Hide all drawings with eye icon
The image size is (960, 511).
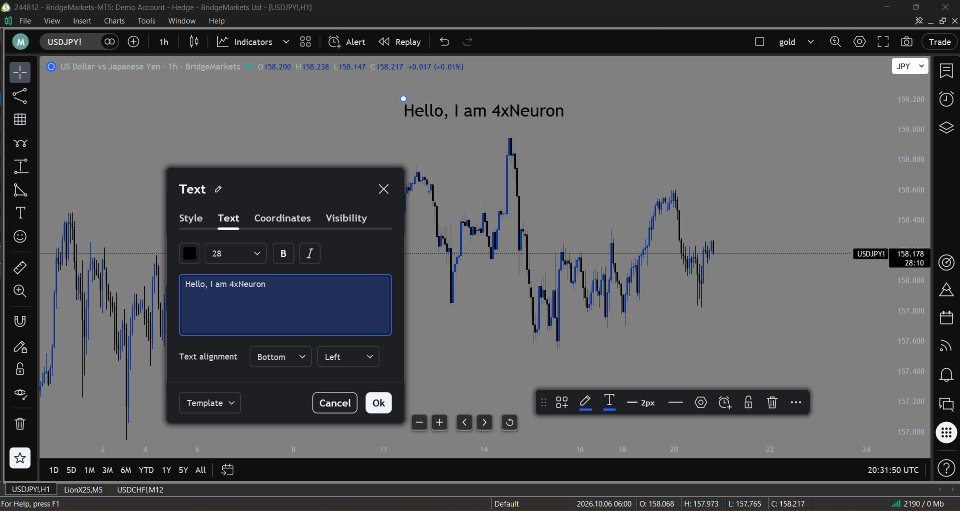20,394
